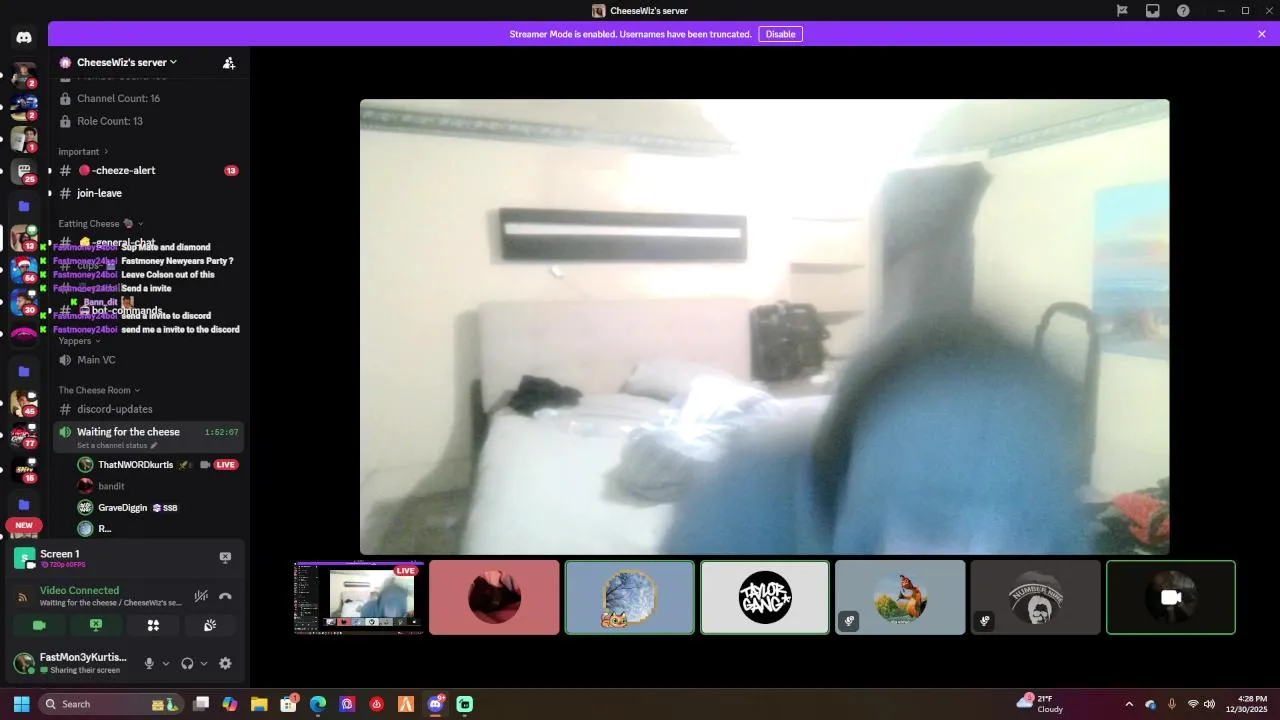
Task: Click Set a channel status
Action: pyautogui.click(x=117, y=445)
